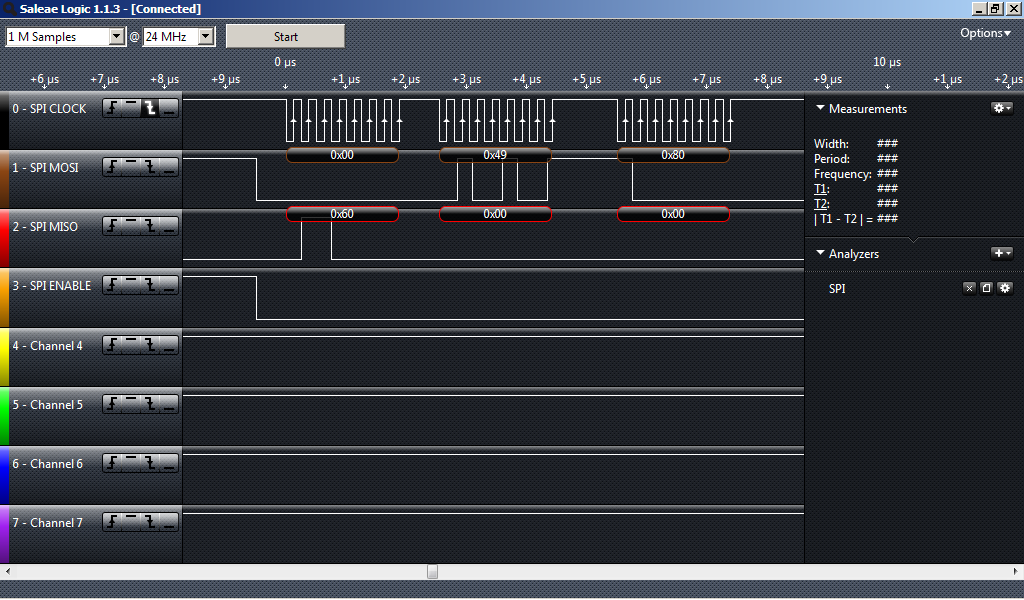
Task: Open the Options menu
Action: coord(987,33)
